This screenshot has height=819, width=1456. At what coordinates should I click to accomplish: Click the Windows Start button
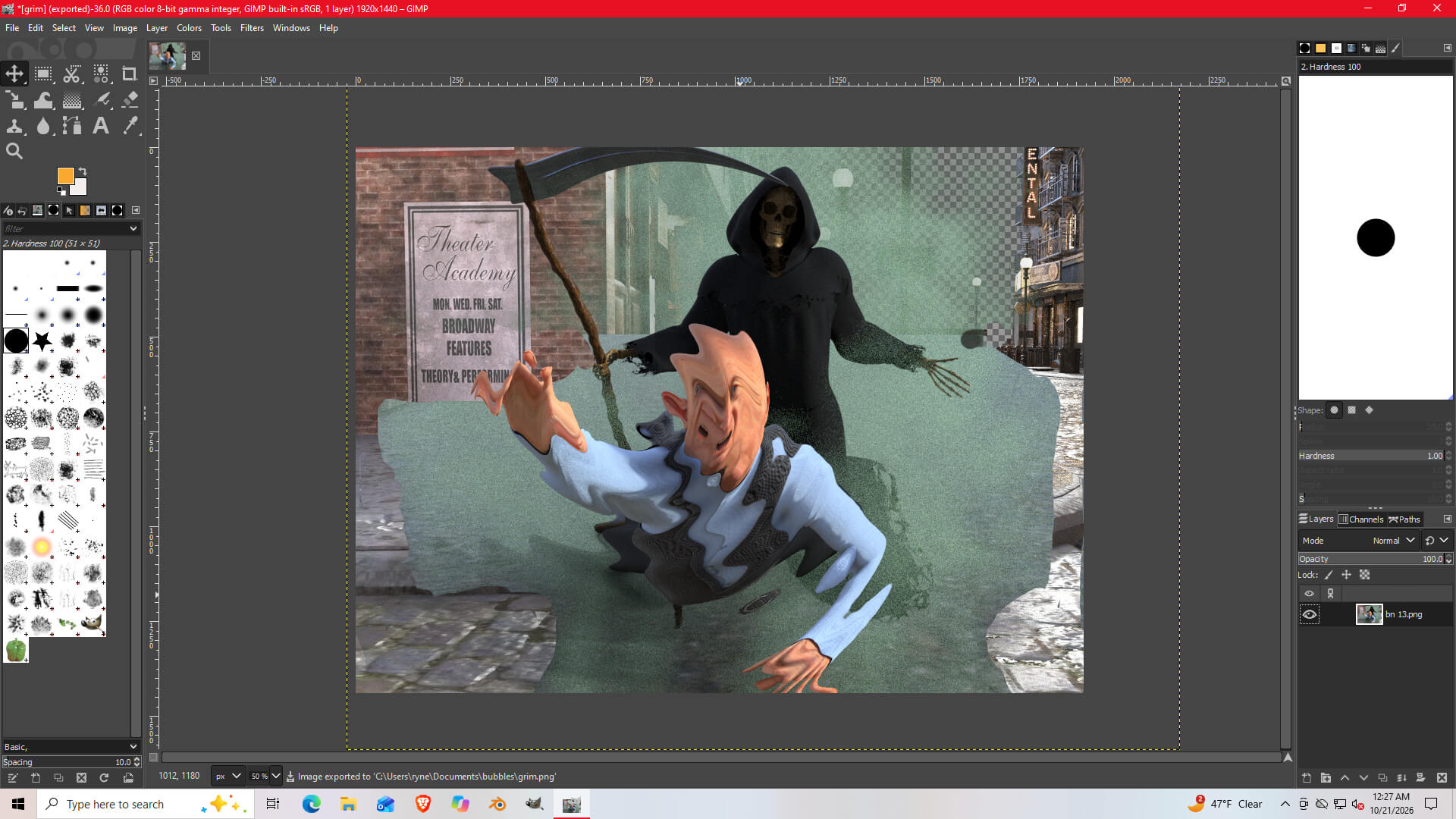click(x=18, y=804)
